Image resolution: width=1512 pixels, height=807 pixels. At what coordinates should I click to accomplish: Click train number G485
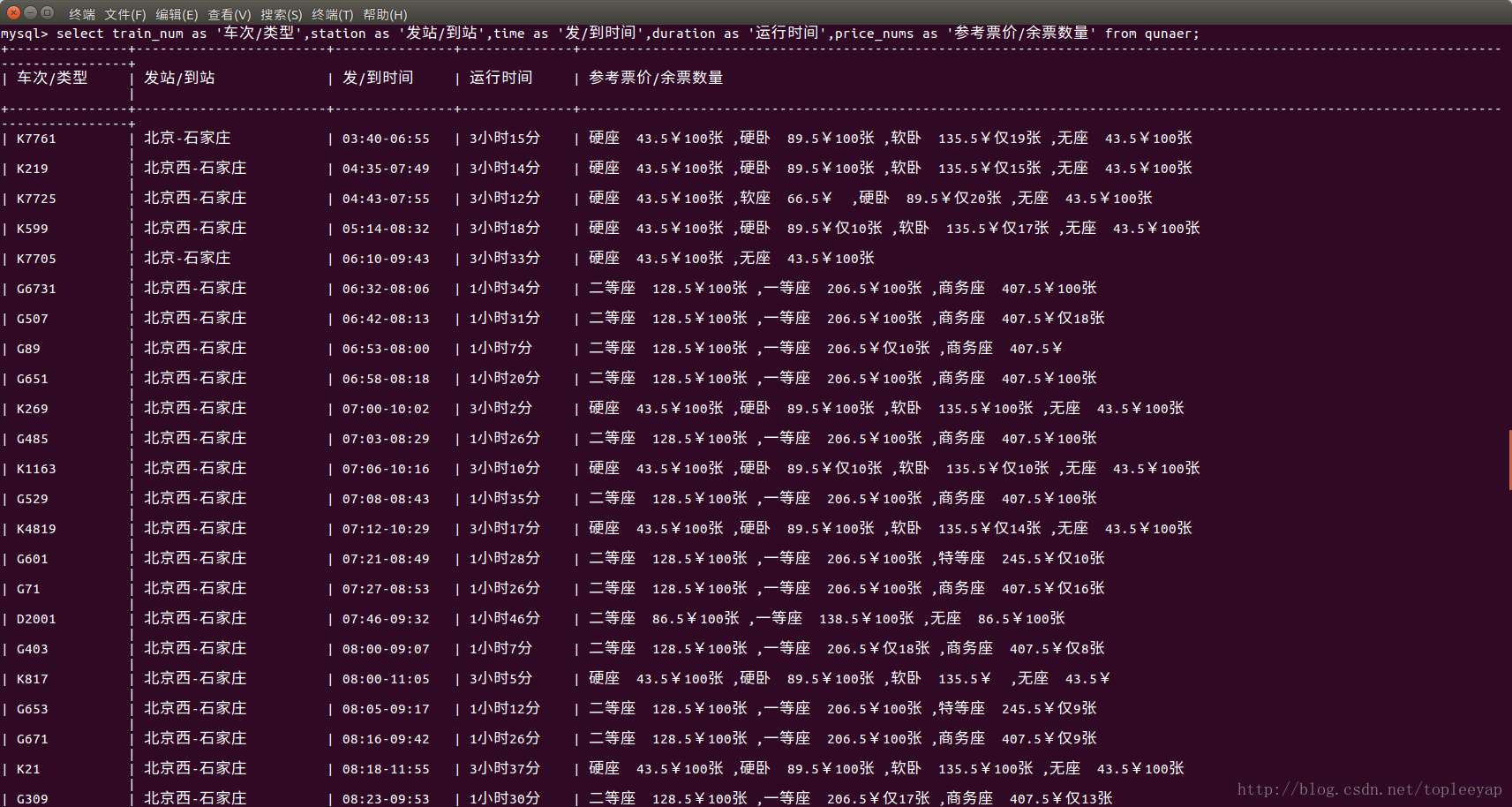click(x=33, y=439)
